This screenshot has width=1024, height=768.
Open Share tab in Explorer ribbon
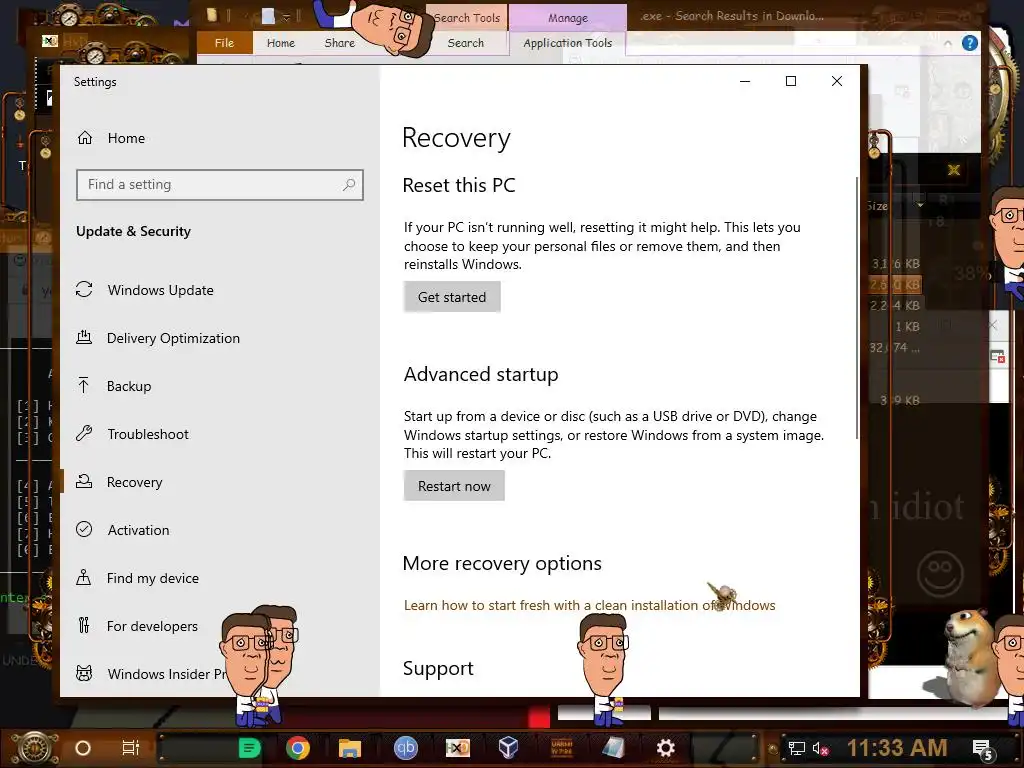point(340,43)
